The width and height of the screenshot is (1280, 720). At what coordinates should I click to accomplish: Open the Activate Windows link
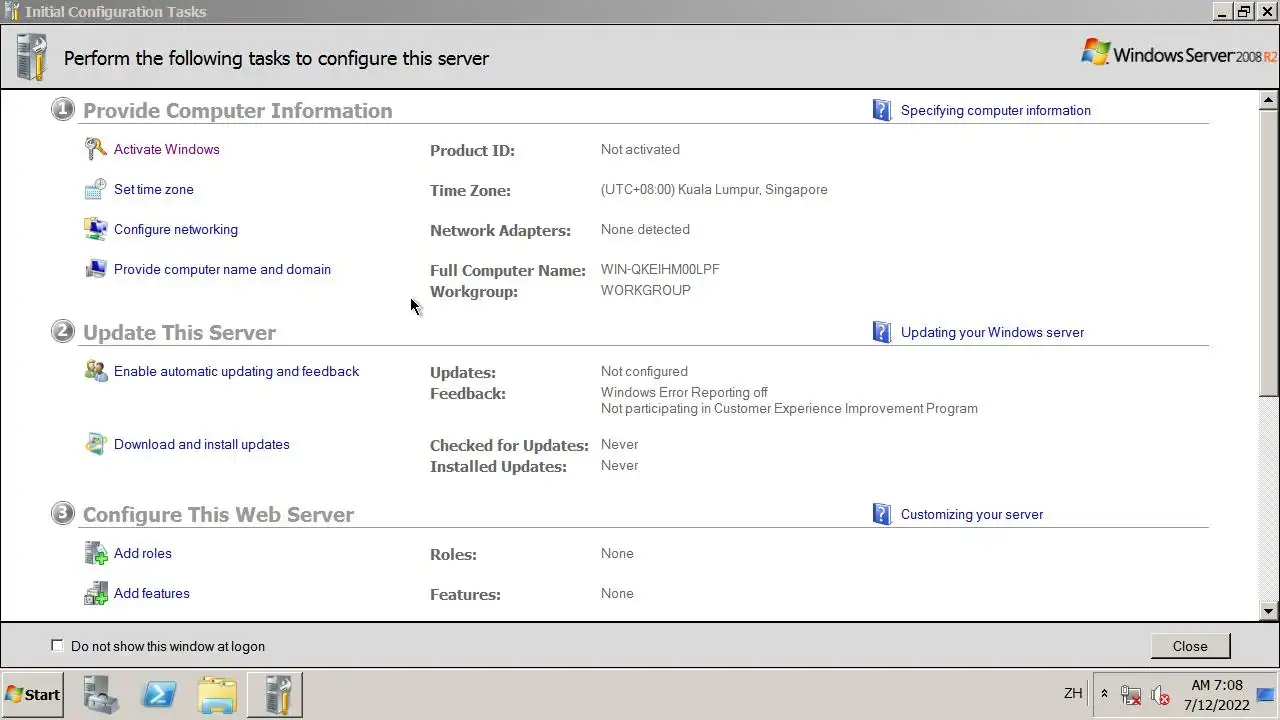pos(166,149)
